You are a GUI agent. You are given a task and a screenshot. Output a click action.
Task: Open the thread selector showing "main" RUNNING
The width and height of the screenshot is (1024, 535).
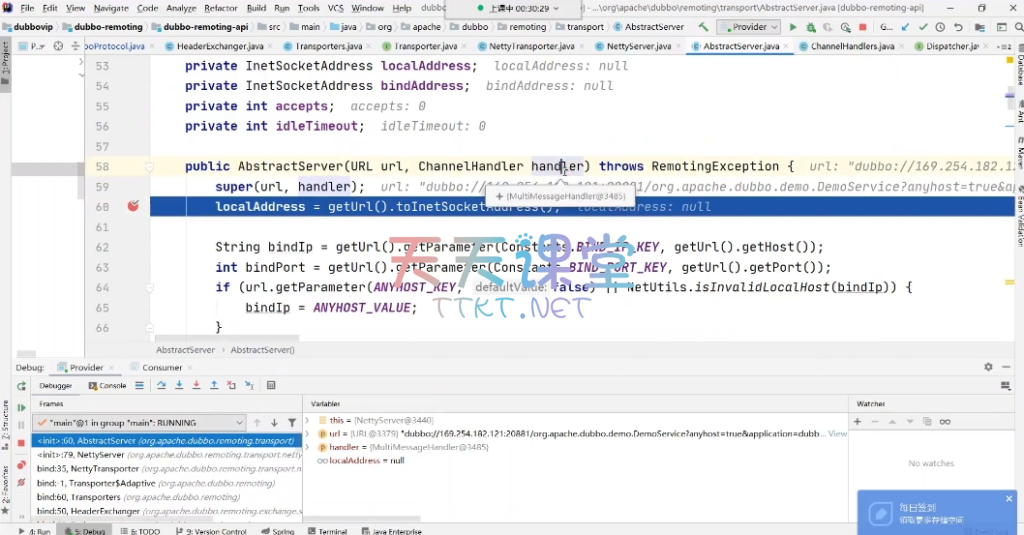click(139, 423)
